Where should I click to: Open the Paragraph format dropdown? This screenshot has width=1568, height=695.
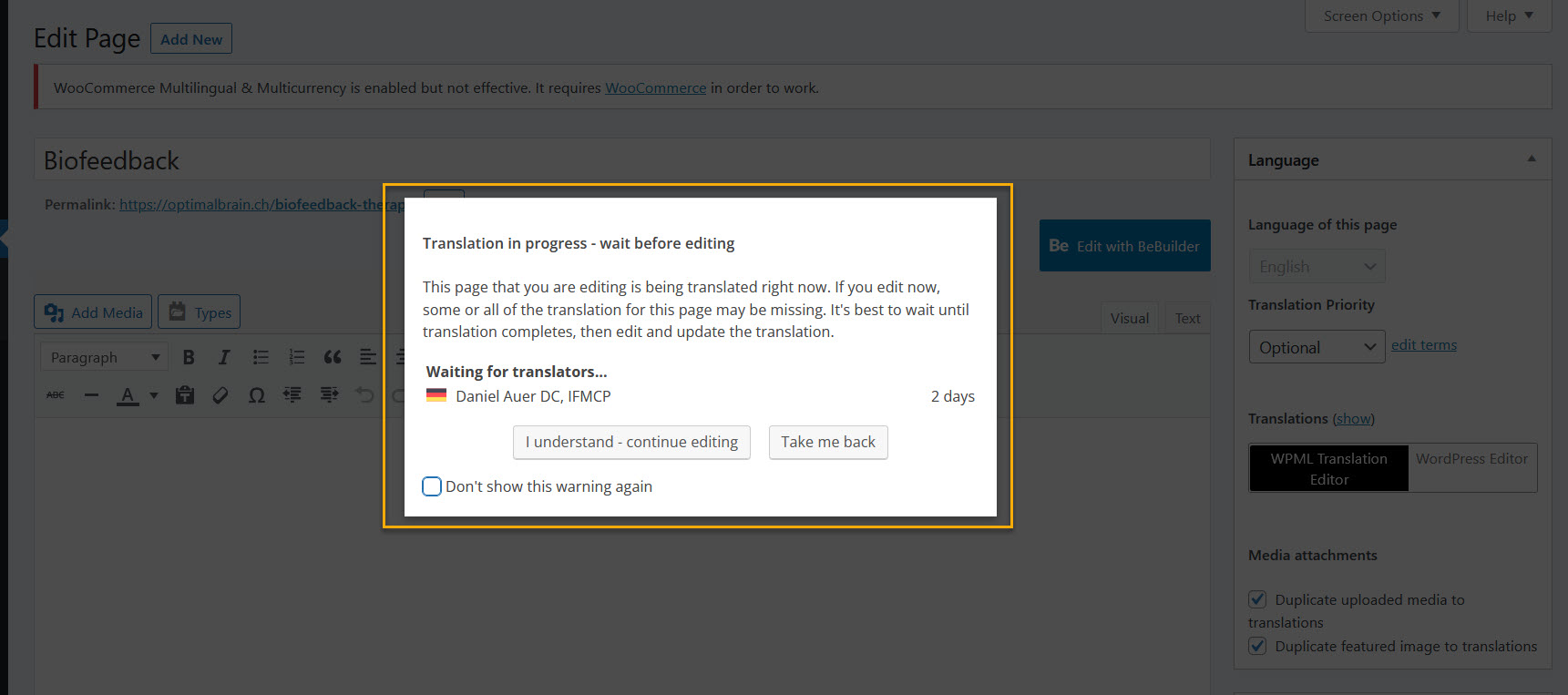click(x=104, y=357)
